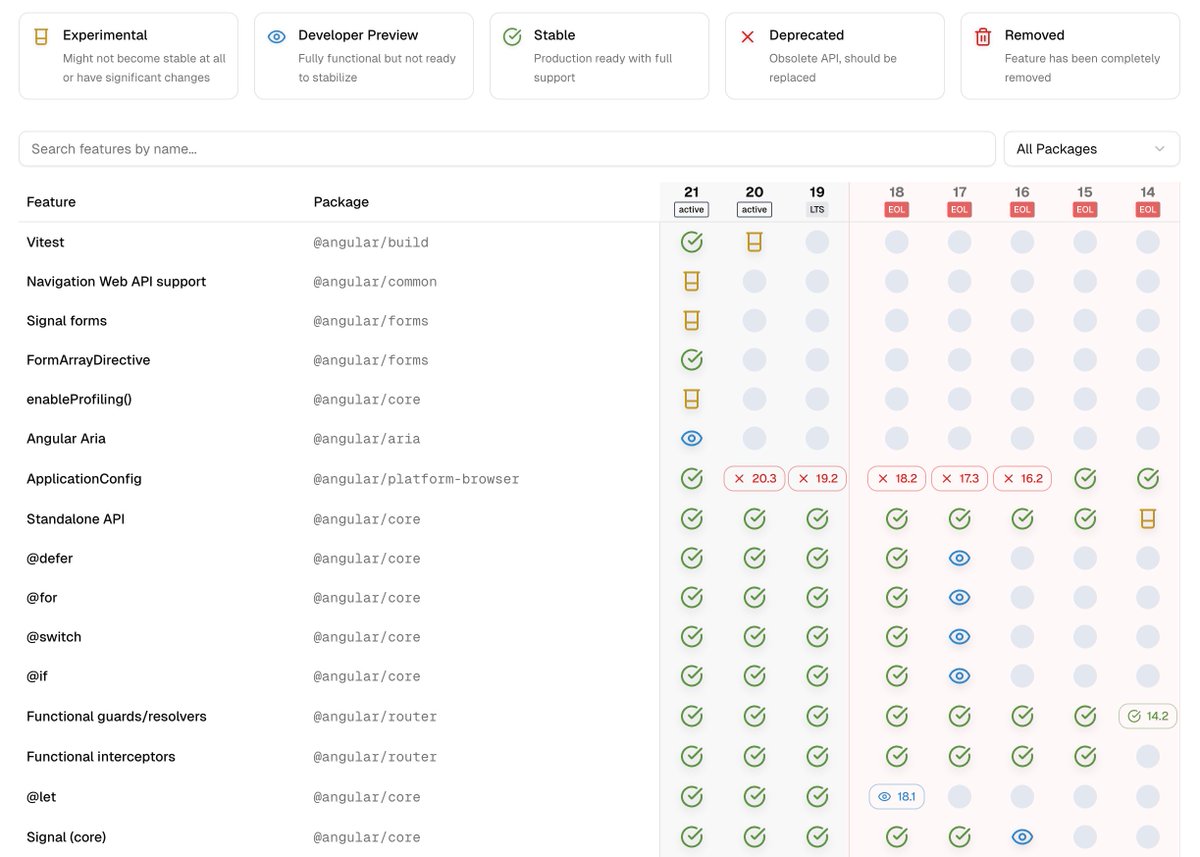
Task: Click the 18.1 preview badge for @let
Action: tap(896, 796)
